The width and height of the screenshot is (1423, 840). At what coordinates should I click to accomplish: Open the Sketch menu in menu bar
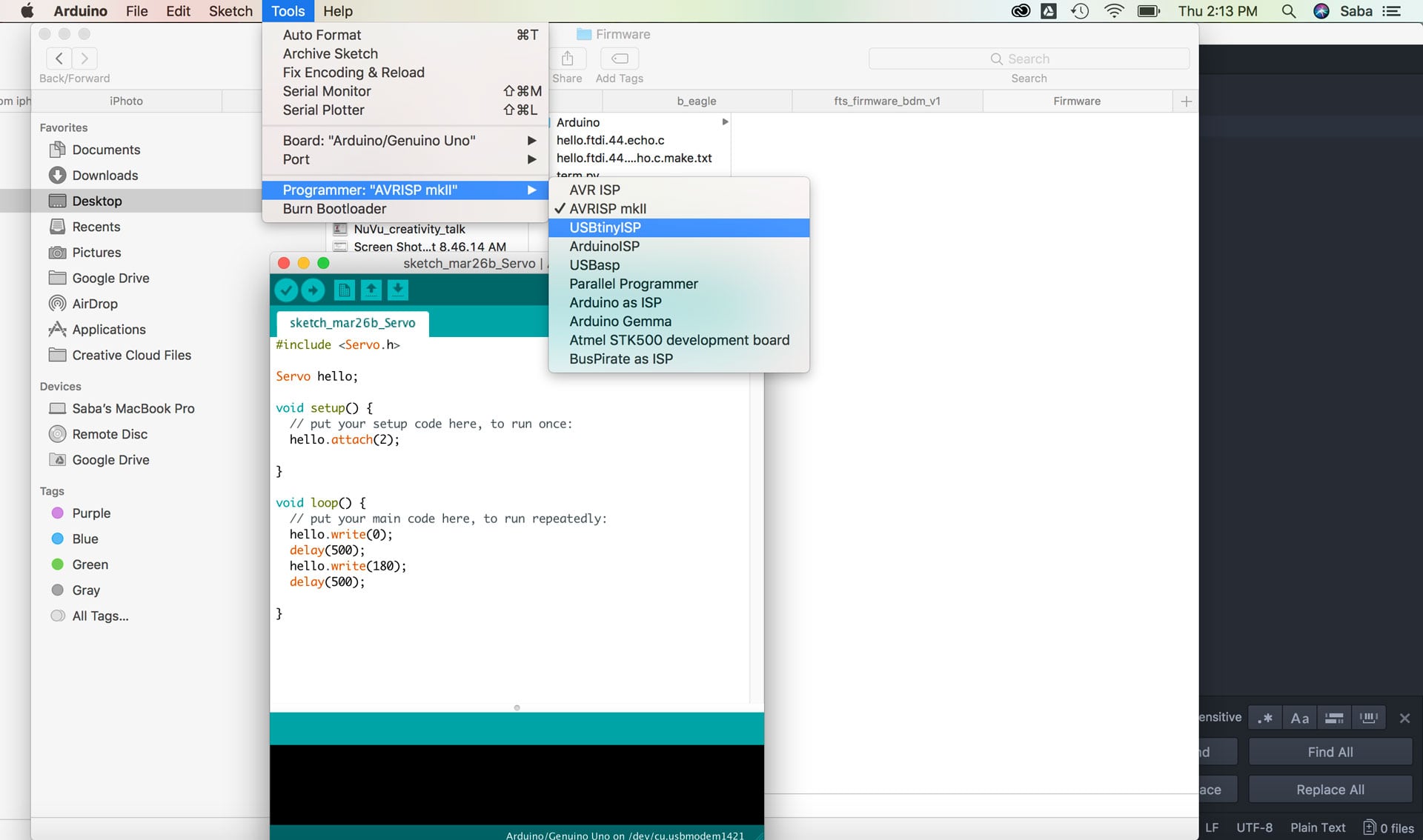coord(230,11)
